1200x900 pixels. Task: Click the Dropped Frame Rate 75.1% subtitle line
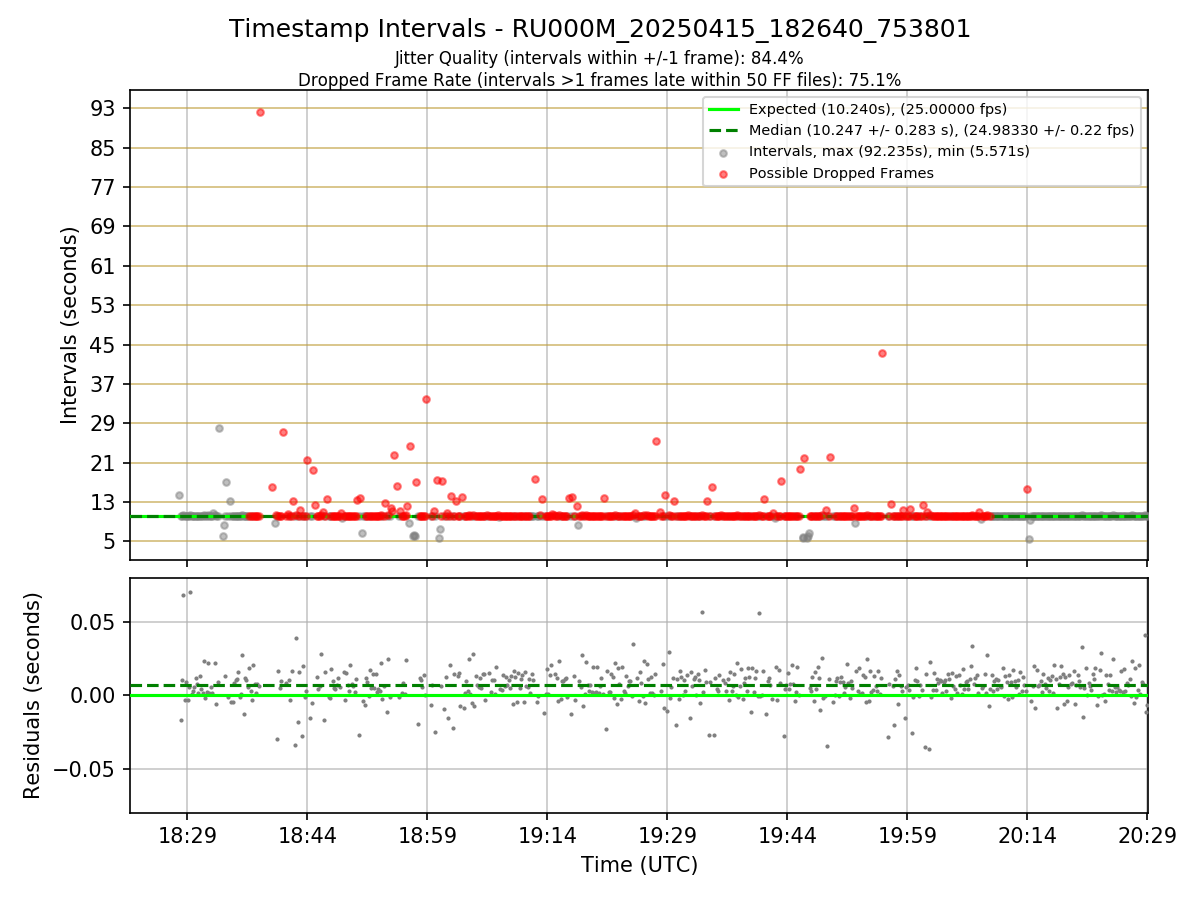pos(599,79)
